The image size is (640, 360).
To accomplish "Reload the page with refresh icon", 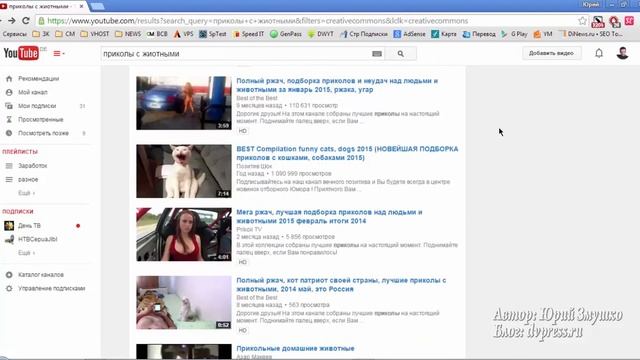I will click(x=26, y=20).
